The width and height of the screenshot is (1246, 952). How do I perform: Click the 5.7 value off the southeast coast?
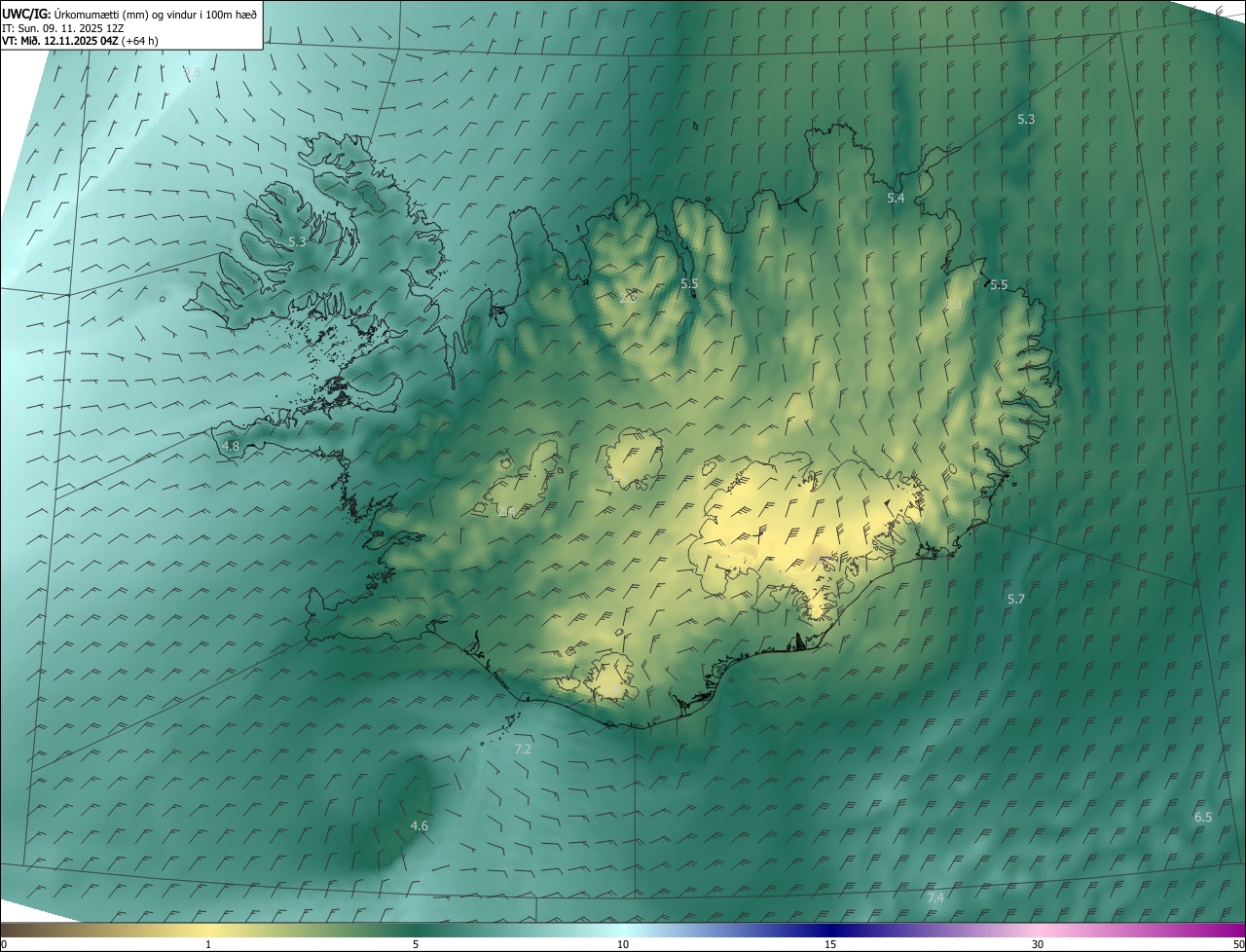point(1016,599)
